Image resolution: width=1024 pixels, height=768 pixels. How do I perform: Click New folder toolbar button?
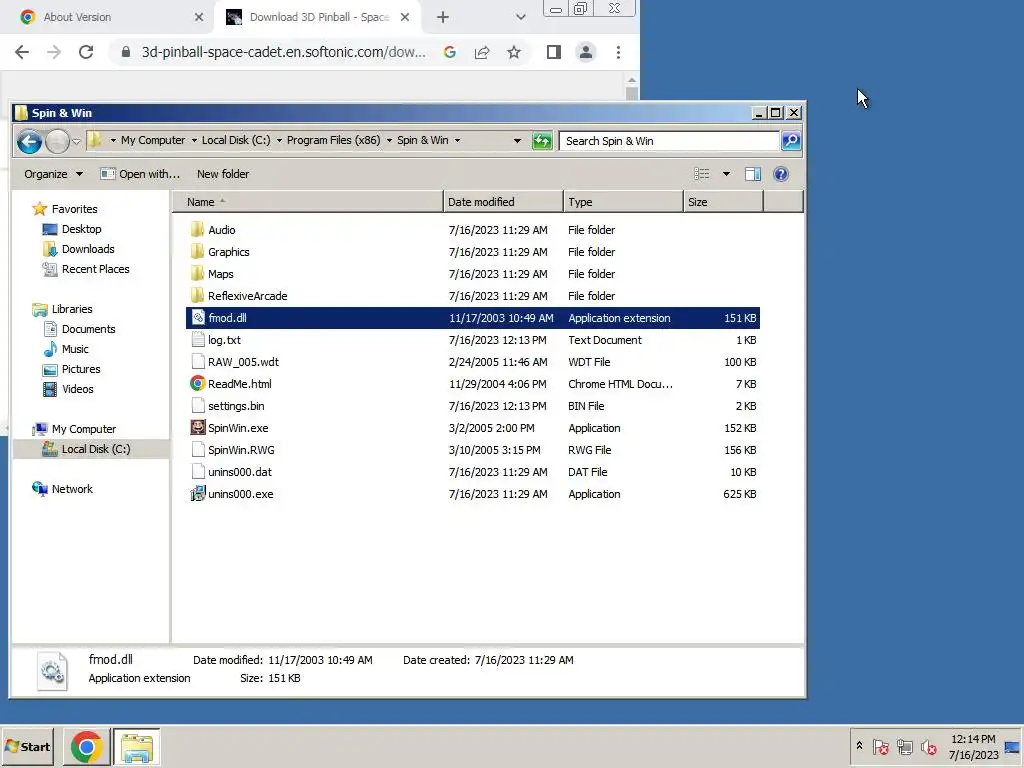click(x=223, y=174)
